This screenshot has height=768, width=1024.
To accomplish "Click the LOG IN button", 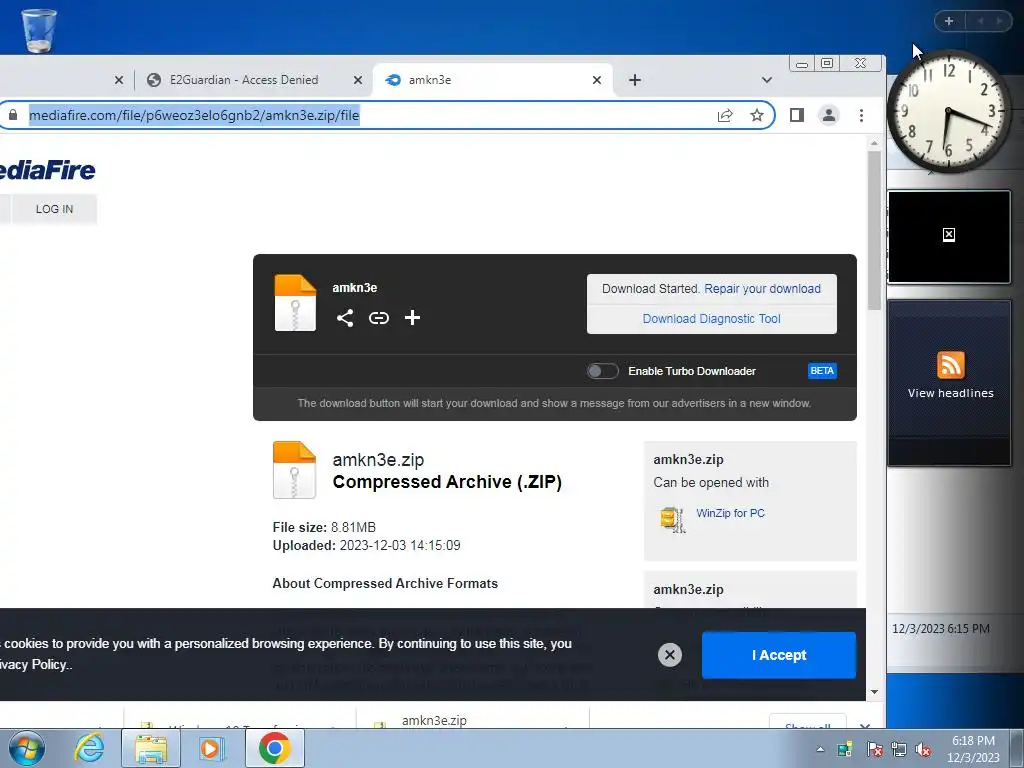I will click(x=54, y=209).
